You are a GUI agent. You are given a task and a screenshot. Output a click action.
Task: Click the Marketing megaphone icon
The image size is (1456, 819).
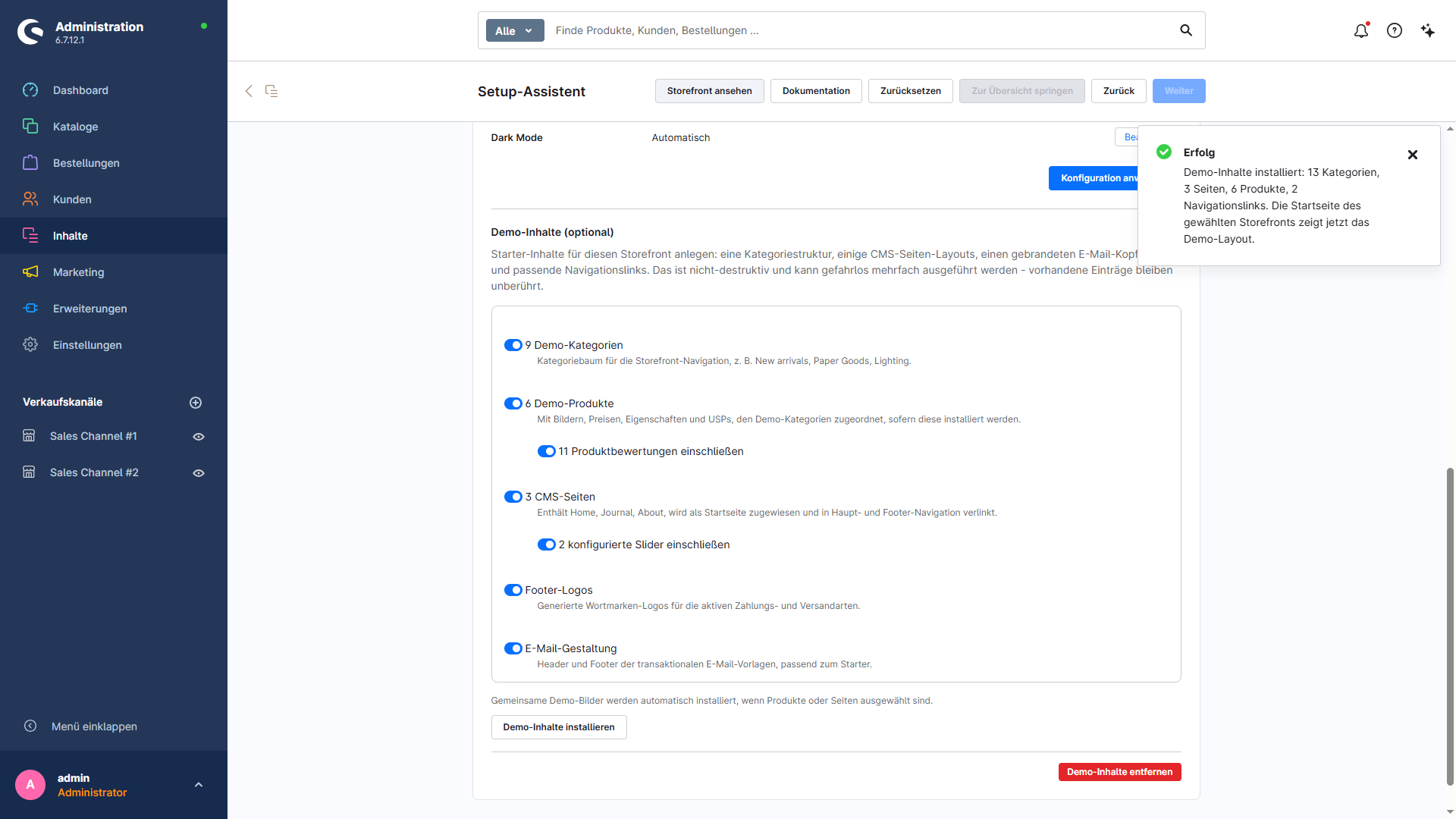[30, 272]
